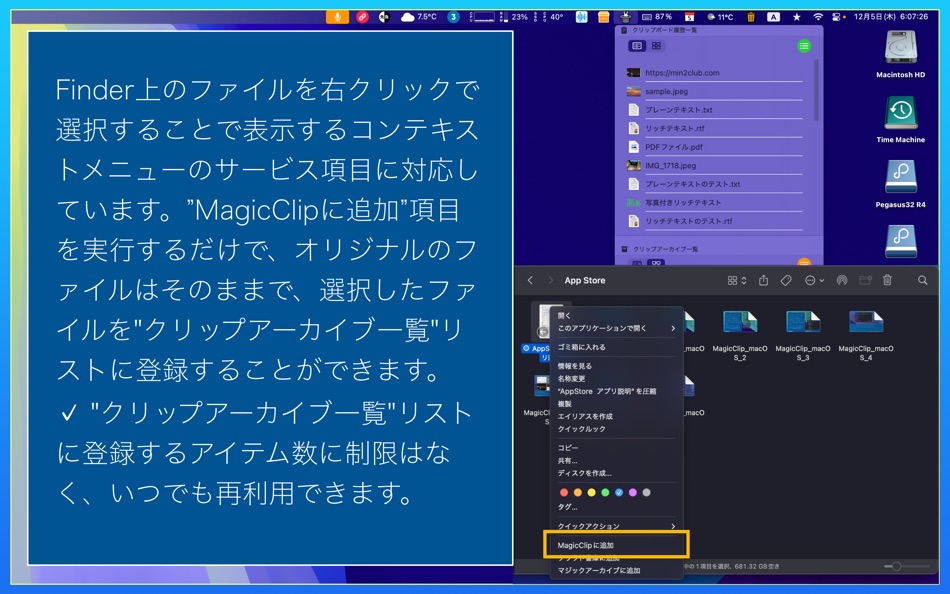
Task: Click the yellow trash can menu bar icon
Action: [751, 17]
